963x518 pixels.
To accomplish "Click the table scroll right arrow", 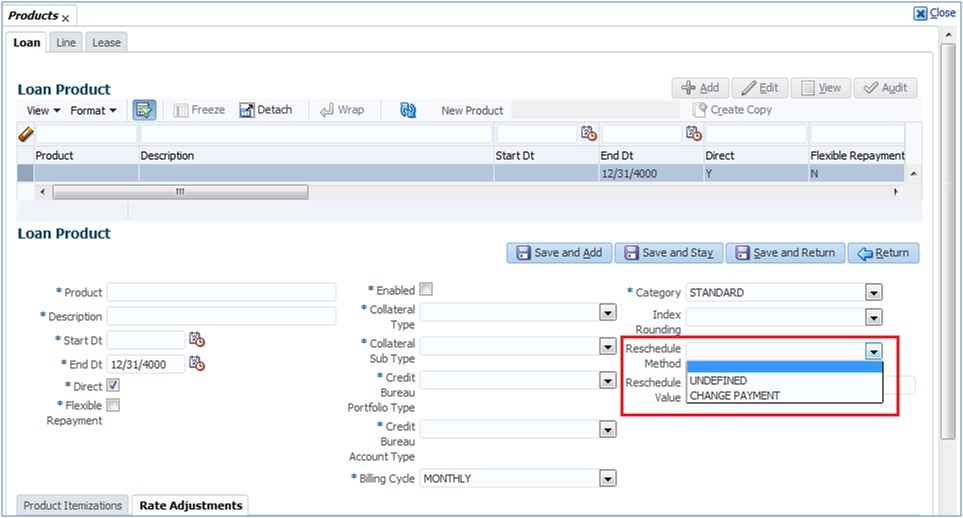I will (x=896, y=192).
